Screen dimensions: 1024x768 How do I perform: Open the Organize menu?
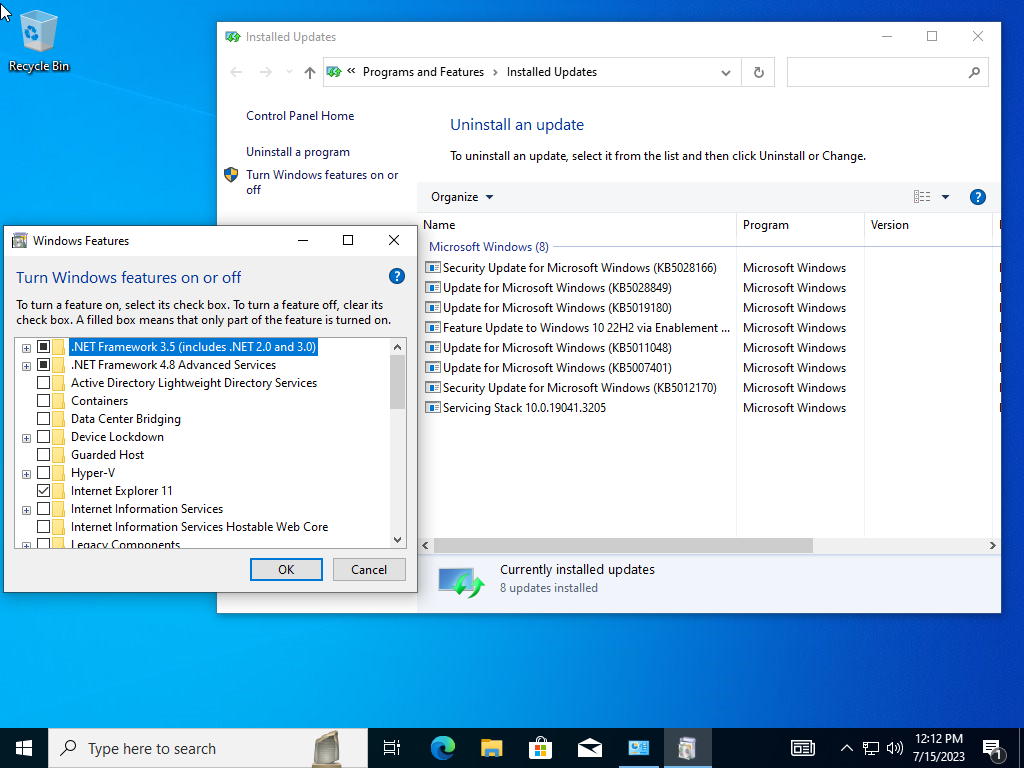[462, 197]
